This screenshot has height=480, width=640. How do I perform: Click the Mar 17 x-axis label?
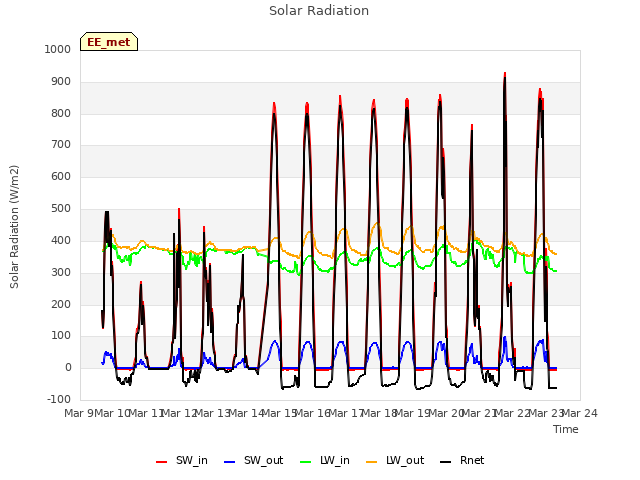tap(346, 413)
